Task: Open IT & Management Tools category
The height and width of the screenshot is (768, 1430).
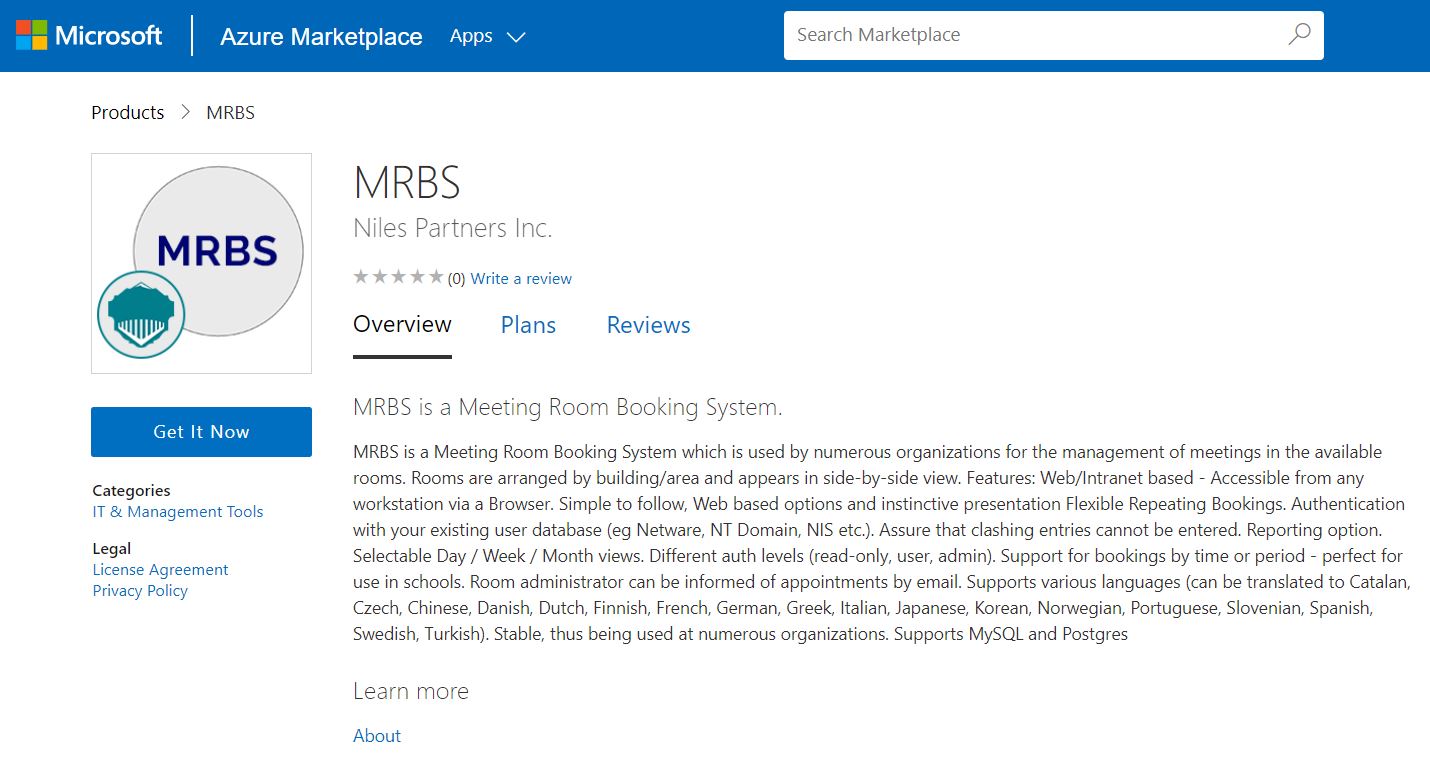Action: (177, 512)
